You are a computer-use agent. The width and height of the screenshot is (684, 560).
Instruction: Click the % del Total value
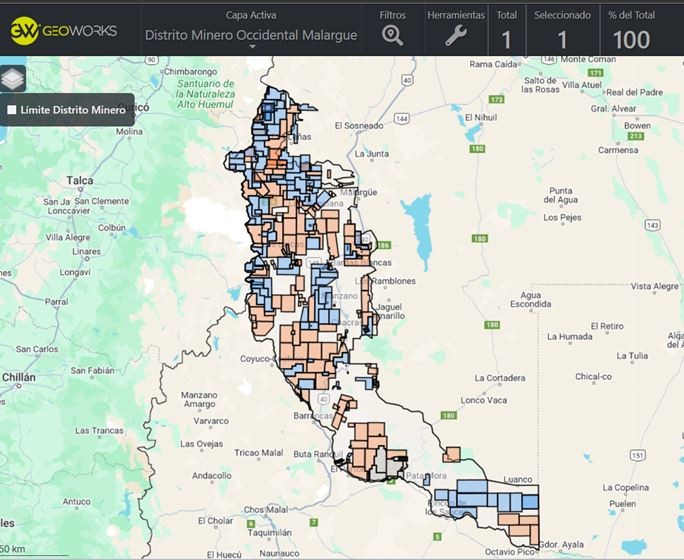[631, 40]
